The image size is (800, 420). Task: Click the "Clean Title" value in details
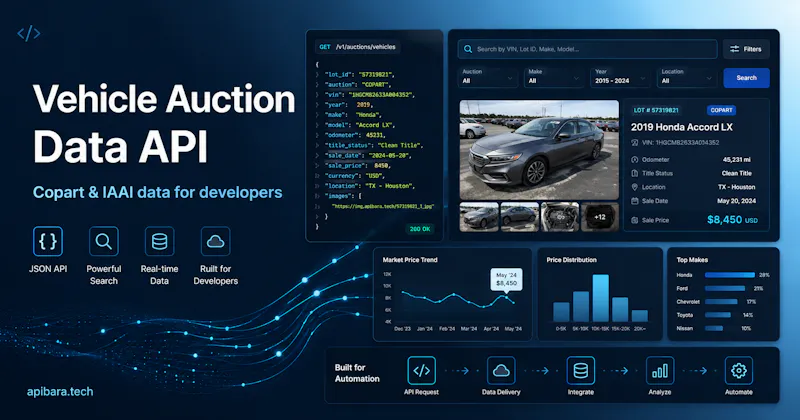coord(737,174)
